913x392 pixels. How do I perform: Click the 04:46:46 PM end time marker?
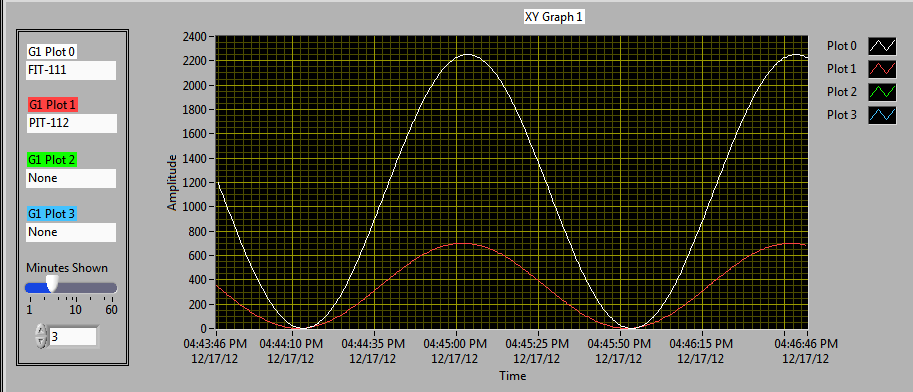click(806, 351)
